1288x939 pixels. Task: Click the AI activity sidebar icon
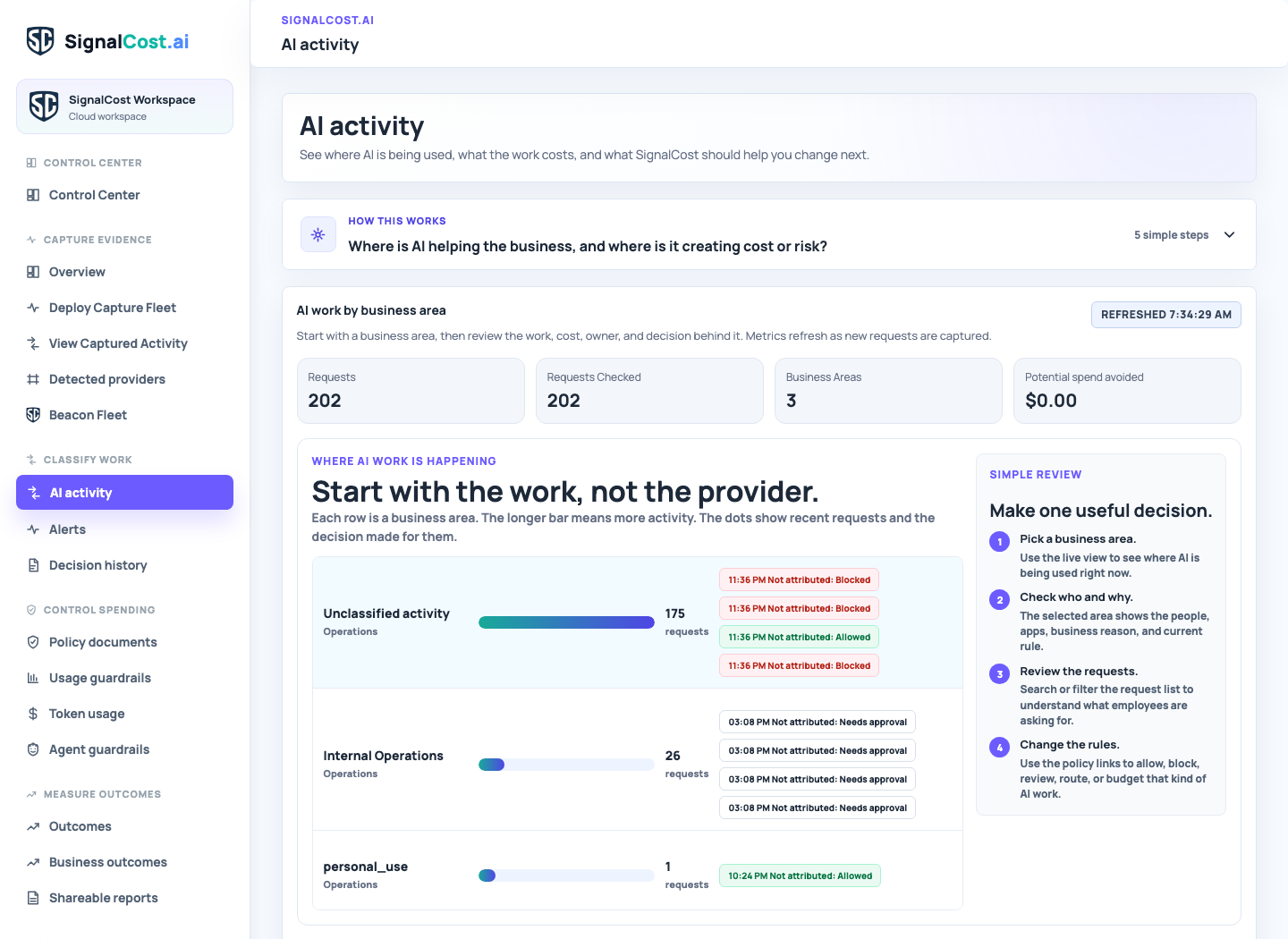[x=34, y=493]
